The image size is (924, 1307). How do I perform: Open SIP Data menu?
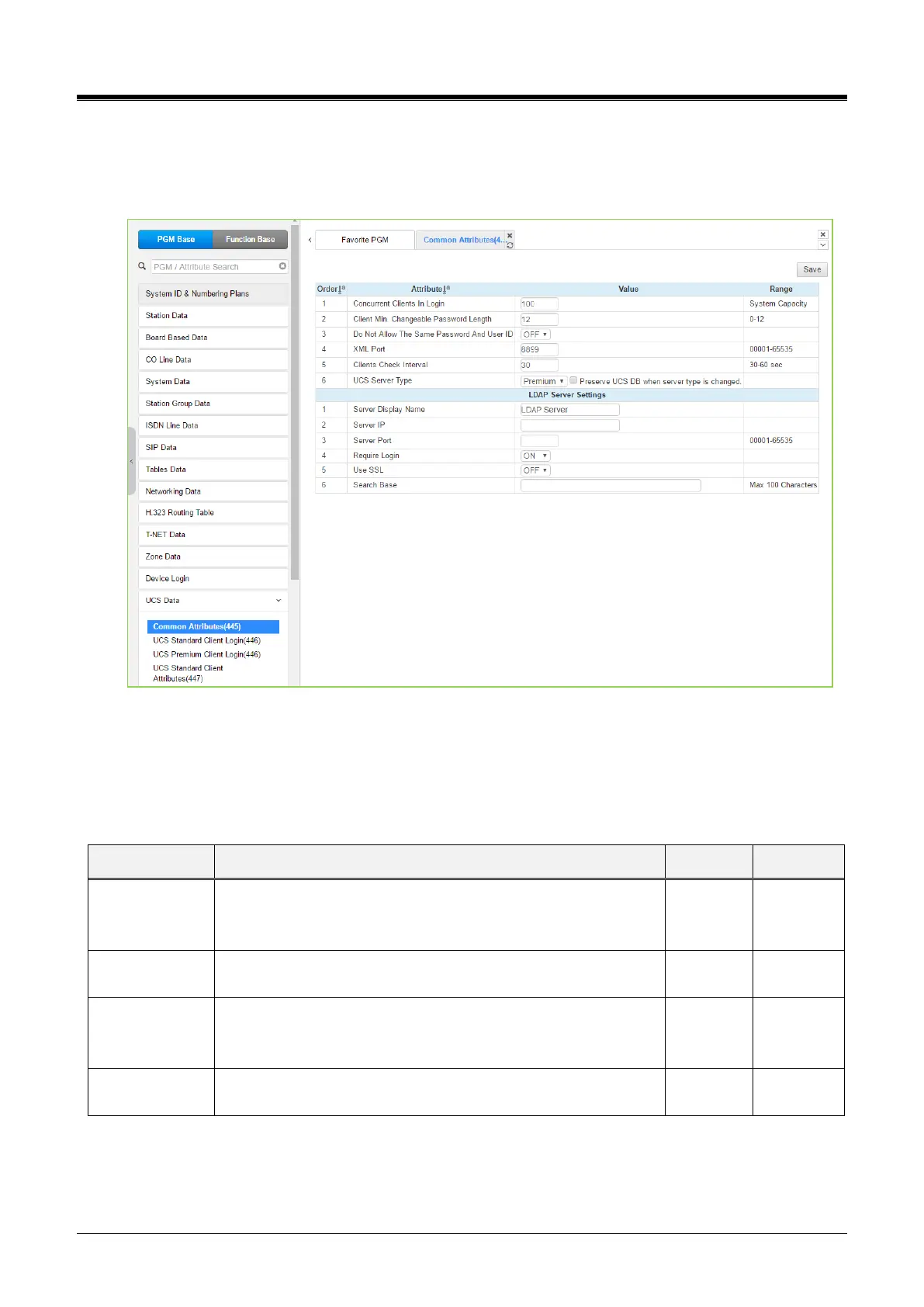pyautogui.click(x=213, y=448)
